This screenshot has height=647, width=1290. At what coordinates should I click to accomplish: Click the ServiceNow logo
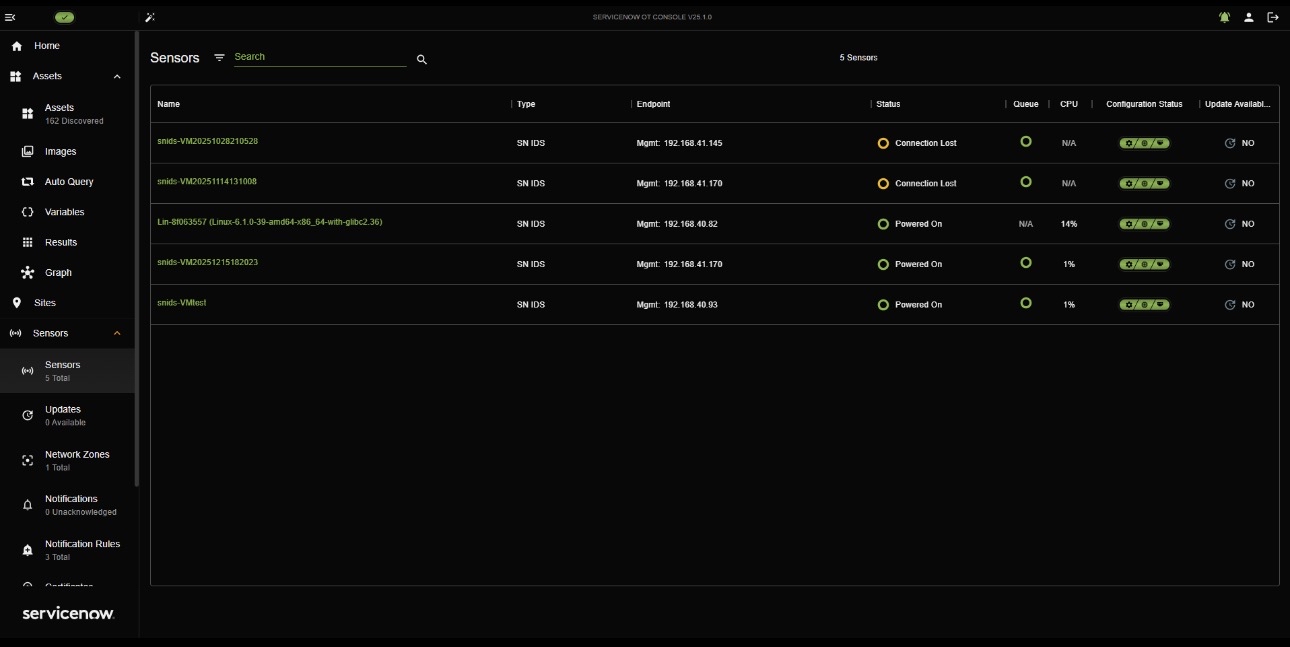pyautogui.click(x=68, y=613)
